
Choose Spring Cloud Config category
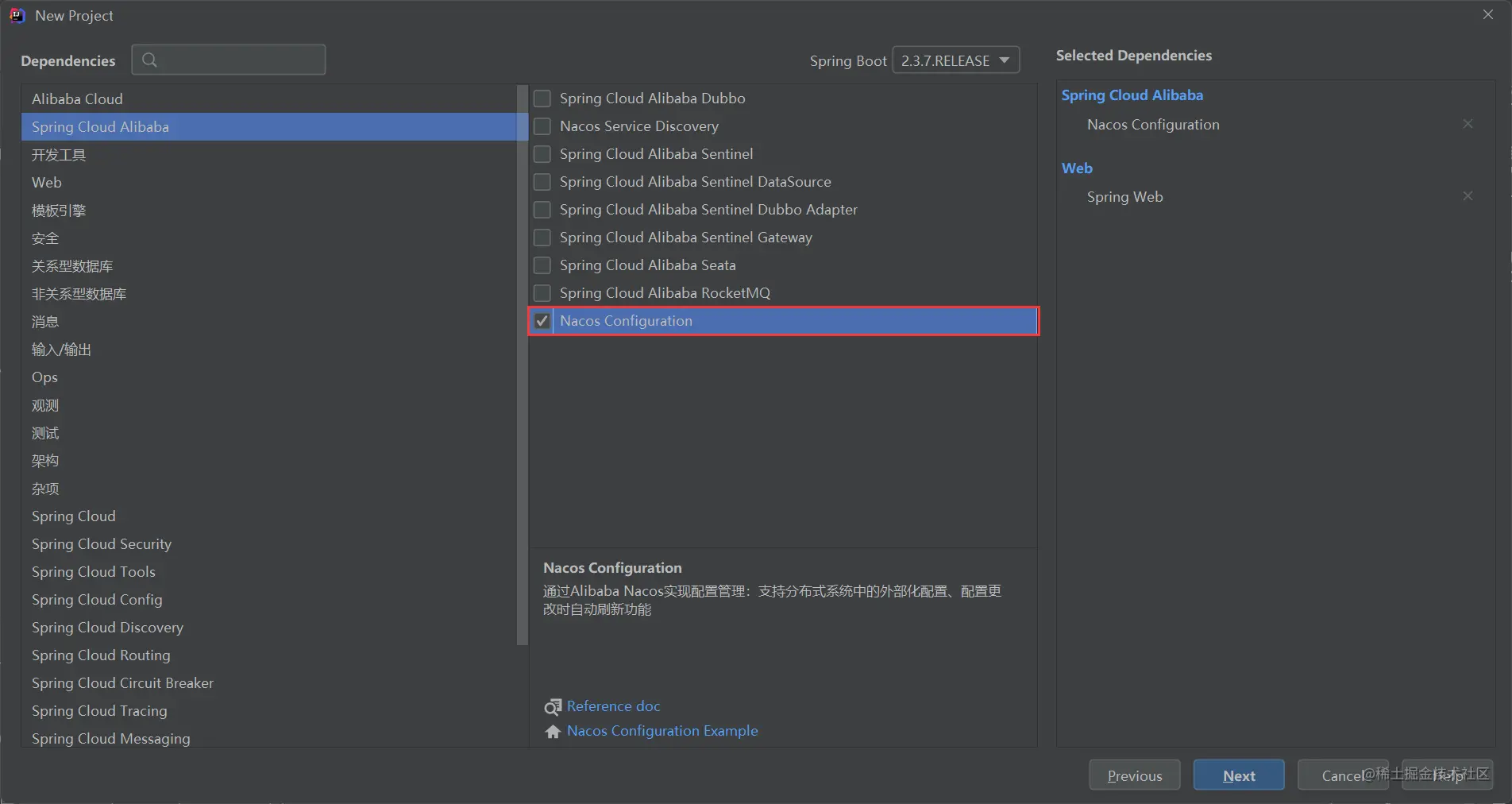pyautogui.click(x=268, y=600)
